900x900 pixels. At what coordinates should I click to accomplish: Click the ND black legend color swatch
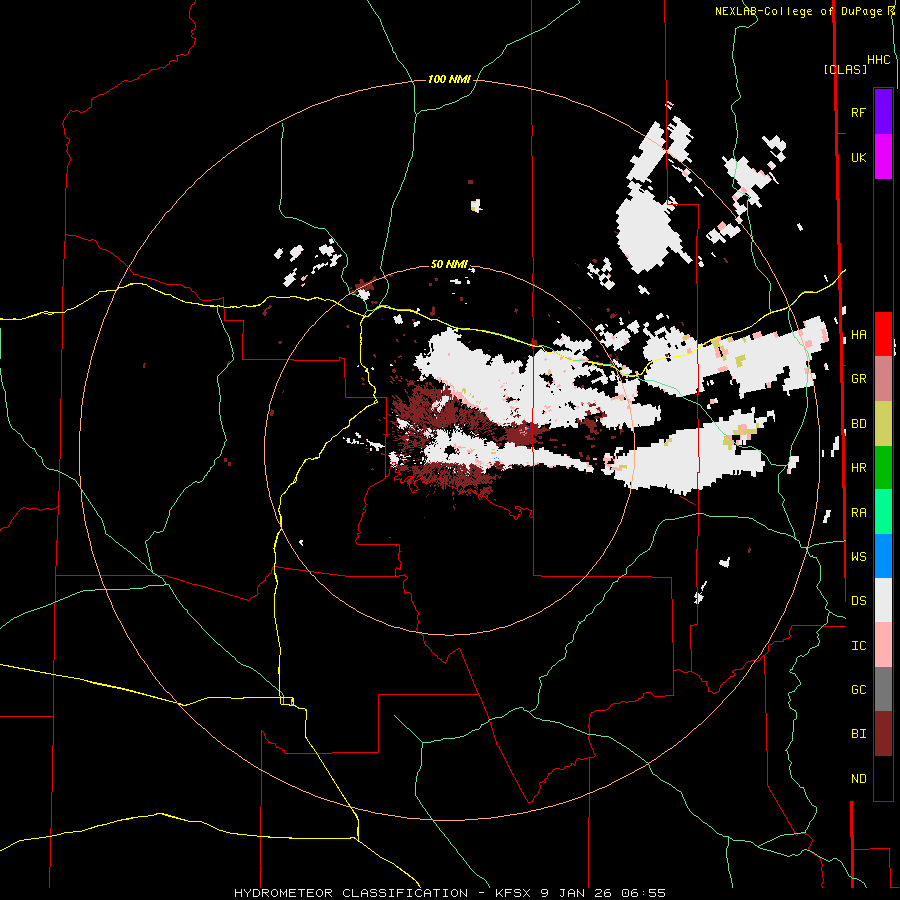(x=883, y=778)
